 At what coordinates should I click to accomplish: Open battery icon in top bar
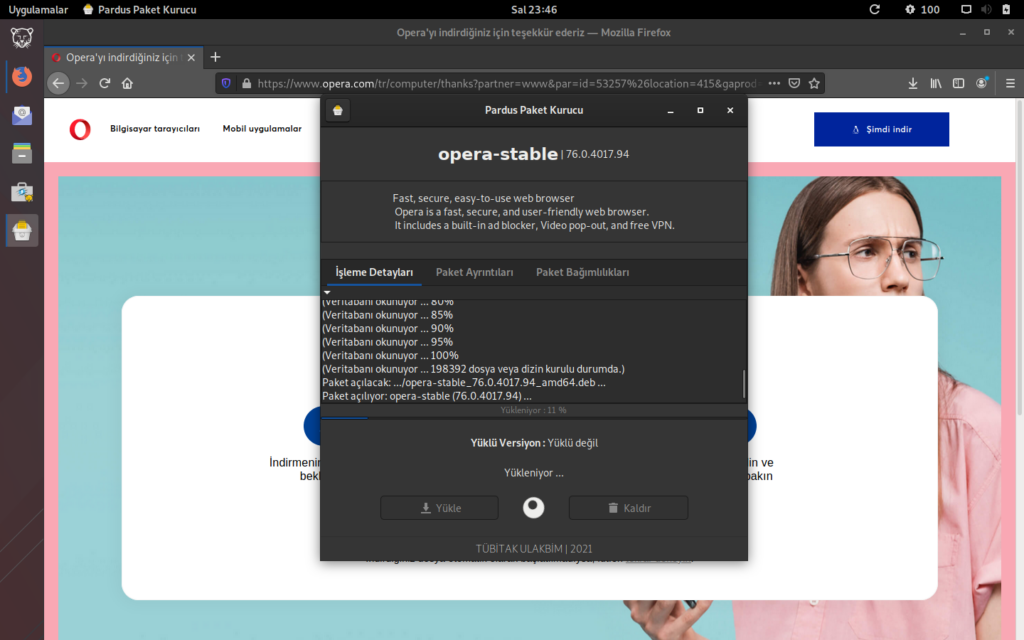(1006, 9)
